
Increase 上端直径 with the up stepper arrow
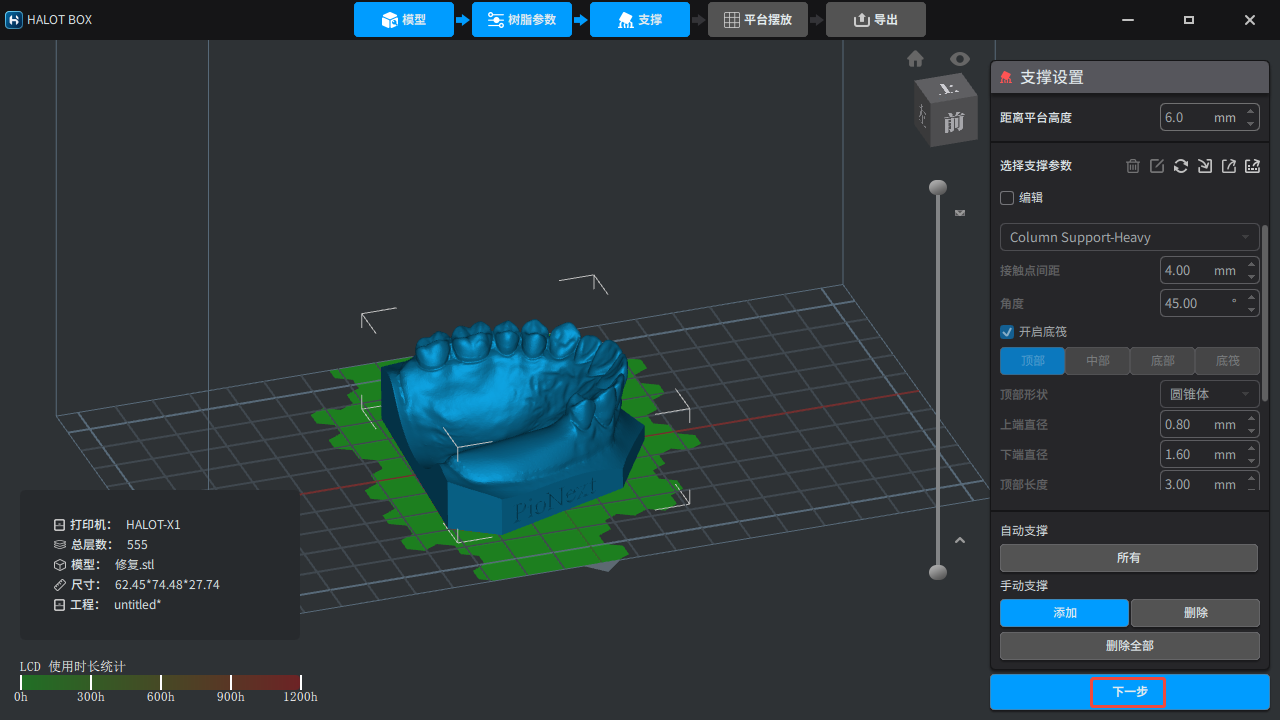pos(1250,419)
